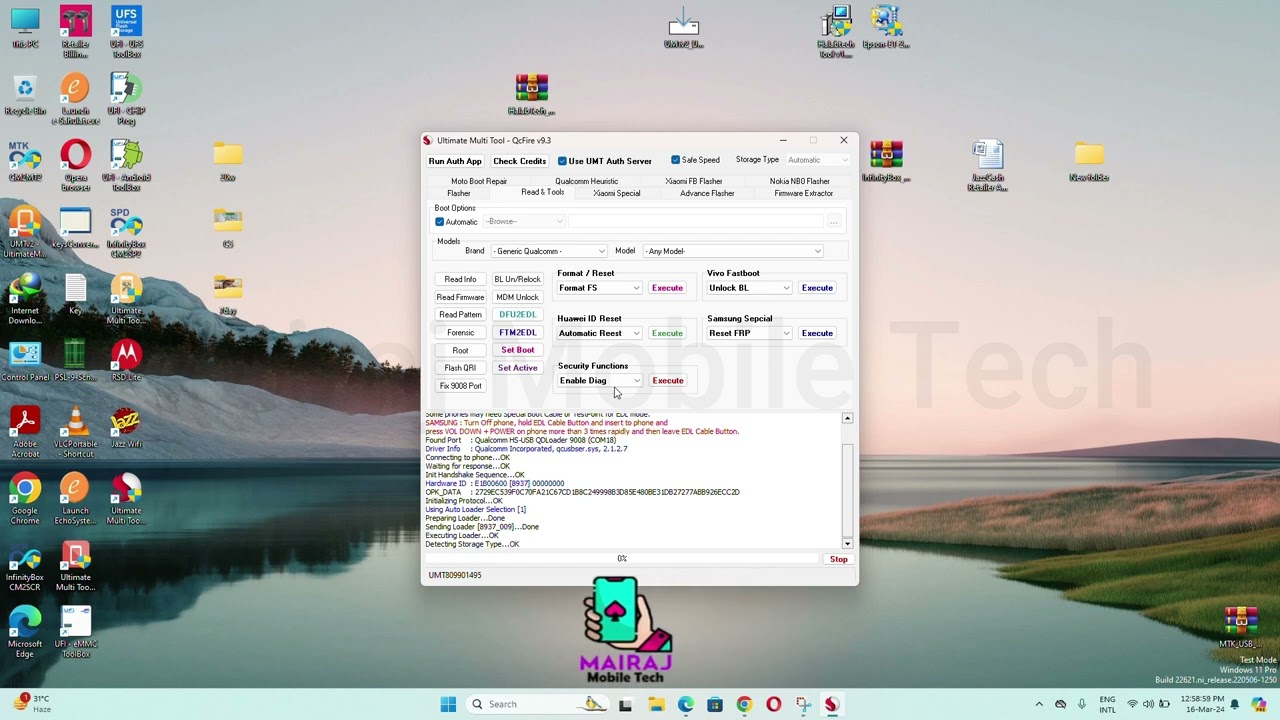Open the RSD Lite Motorola icon

[x=126, y=355]
